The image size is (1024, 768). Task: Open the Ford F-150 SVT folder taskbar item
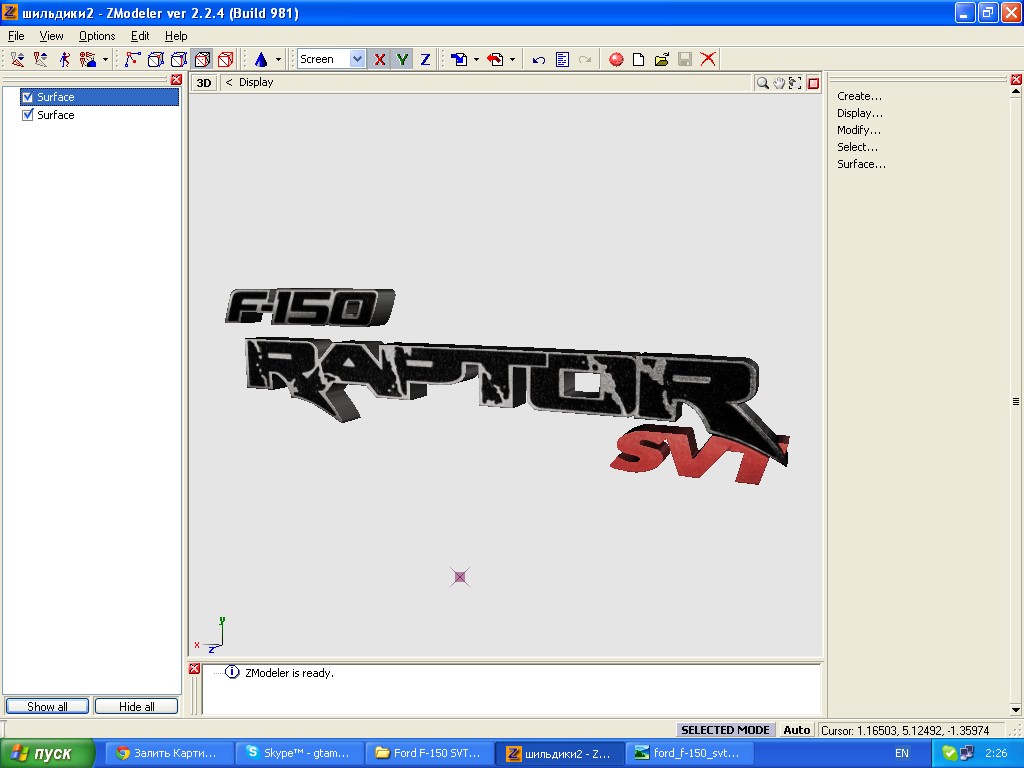(428, 754)
